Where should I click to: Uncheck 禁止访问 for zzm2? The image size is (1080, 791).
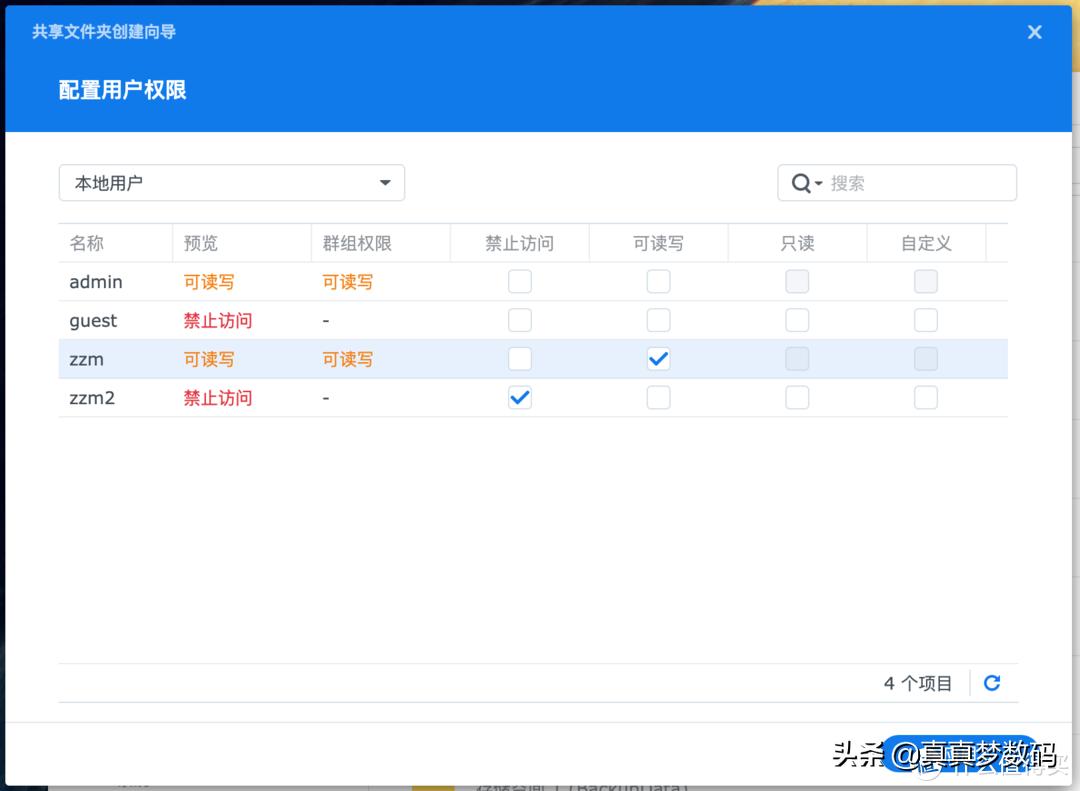tap(519, 397)
